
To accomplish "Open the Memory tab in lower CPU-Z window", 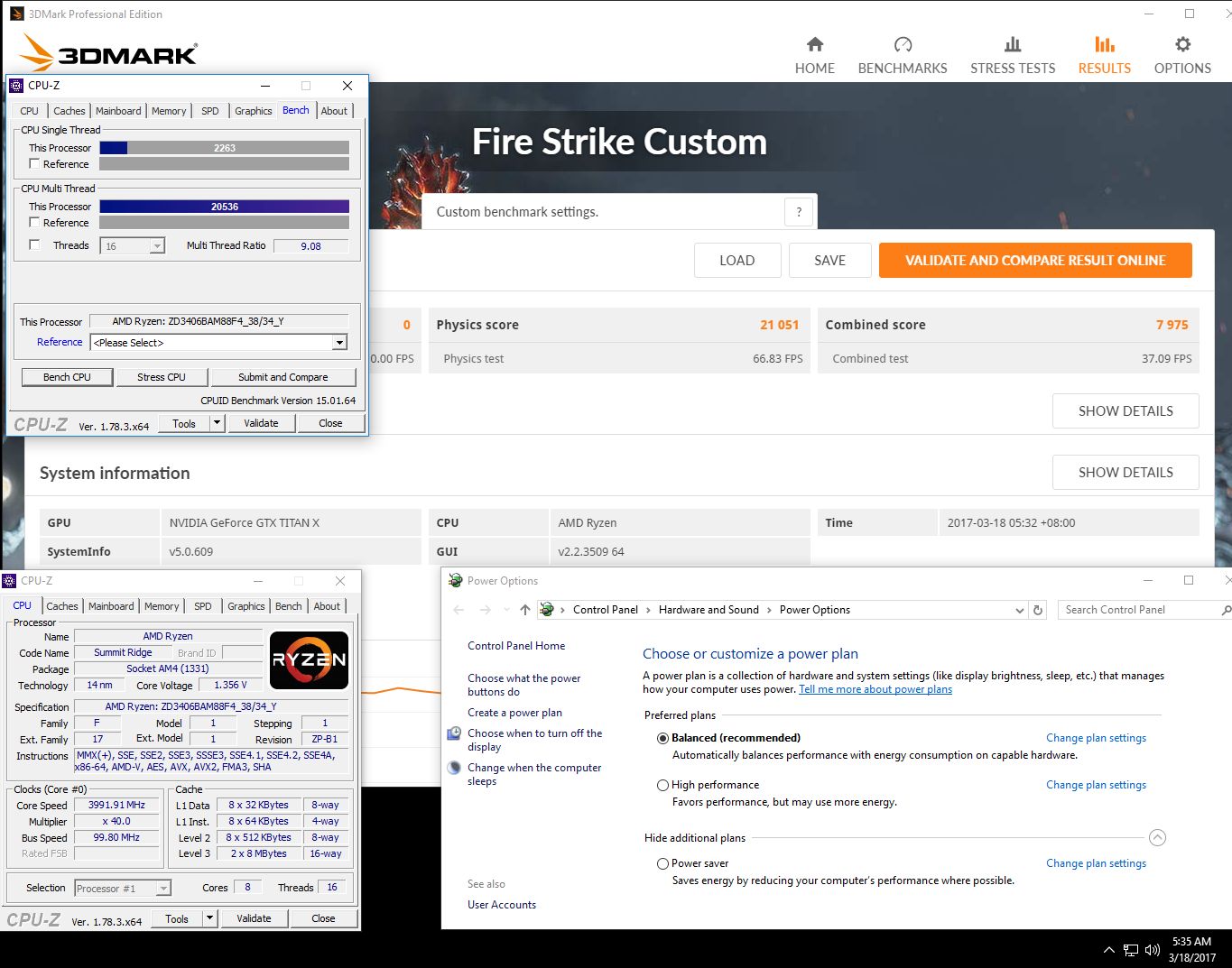I will click(162, 606).
